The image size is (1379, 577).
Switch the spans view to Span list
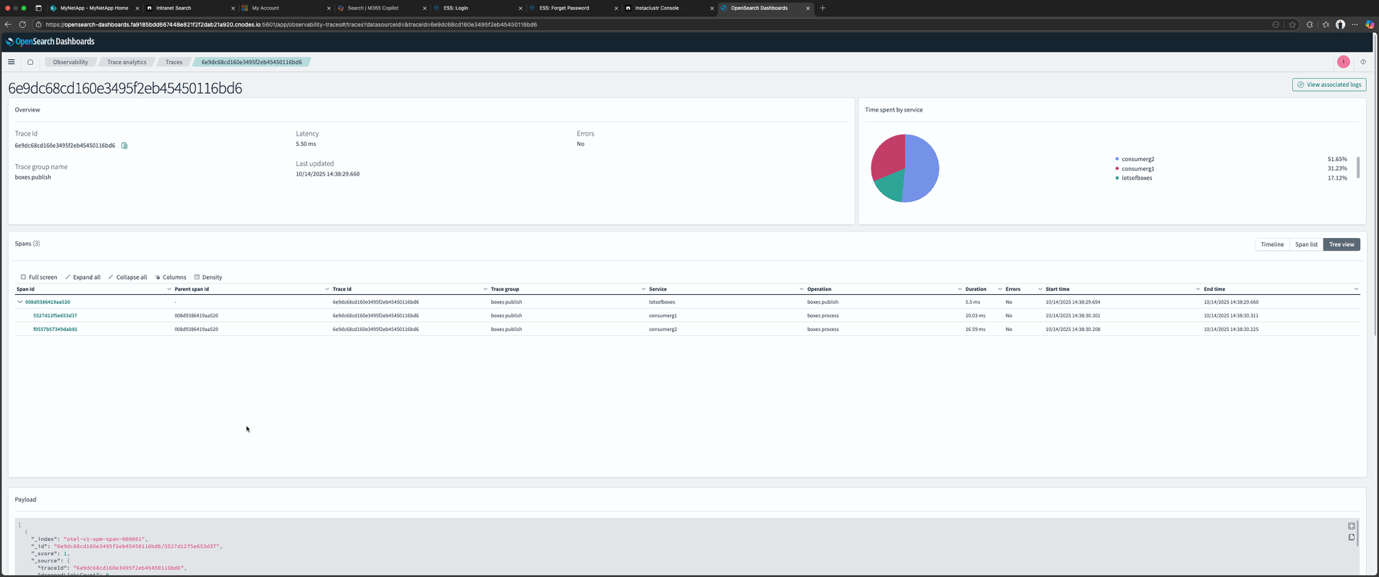(1306, 244)
